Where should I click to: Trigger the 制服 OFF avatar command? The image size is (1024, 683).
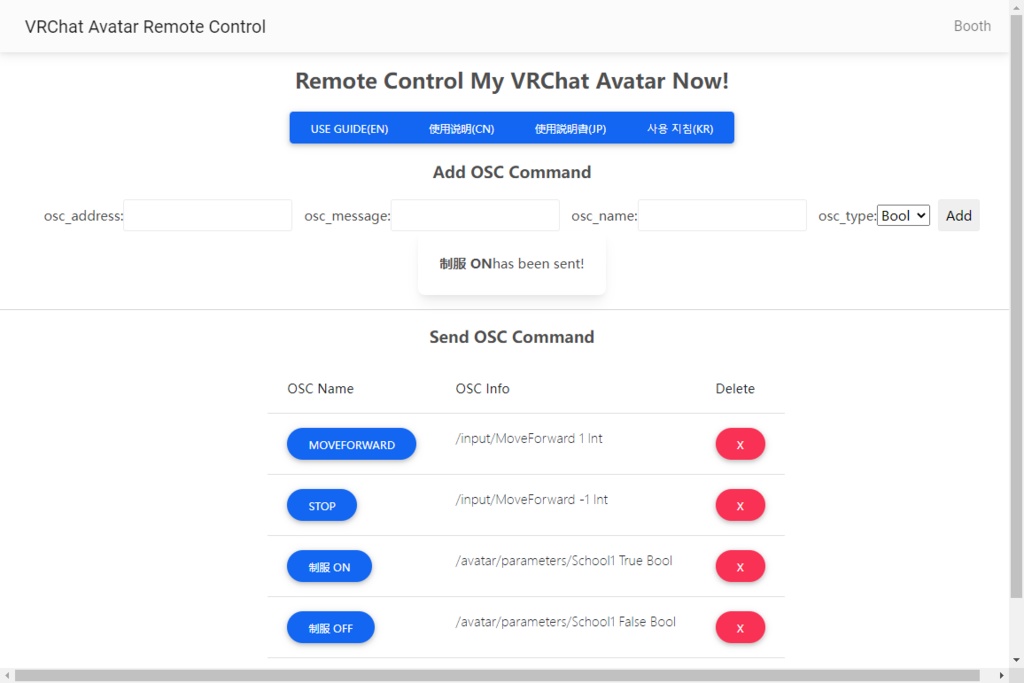[330, 627]
